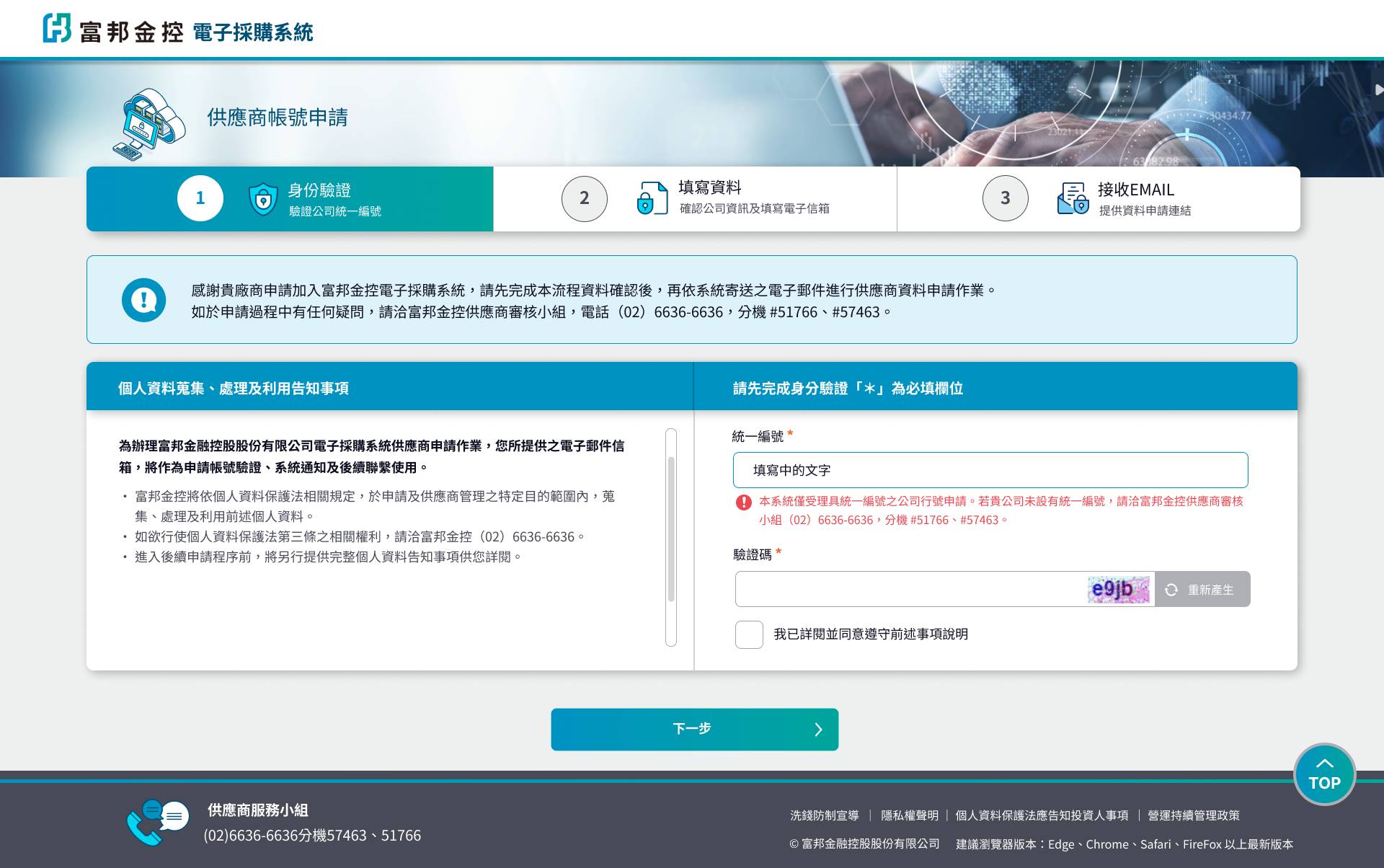
Task: Click the padlock document icon for 填寫資料
Action: pyautogui.click(x=652, y=198)
